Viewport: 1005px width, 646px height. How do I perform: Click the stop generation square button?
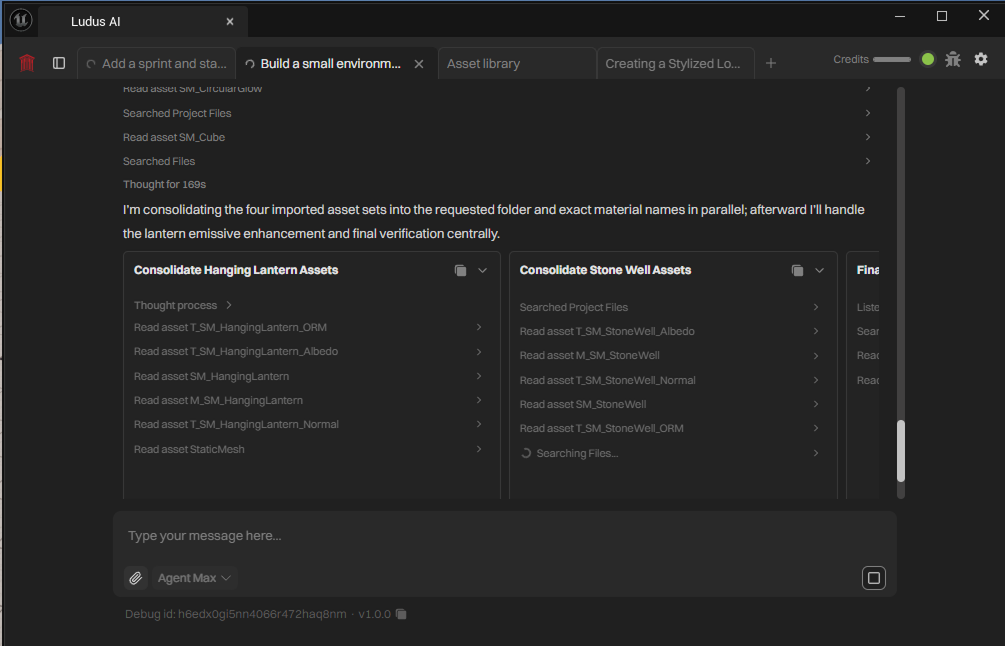(874, 578)
